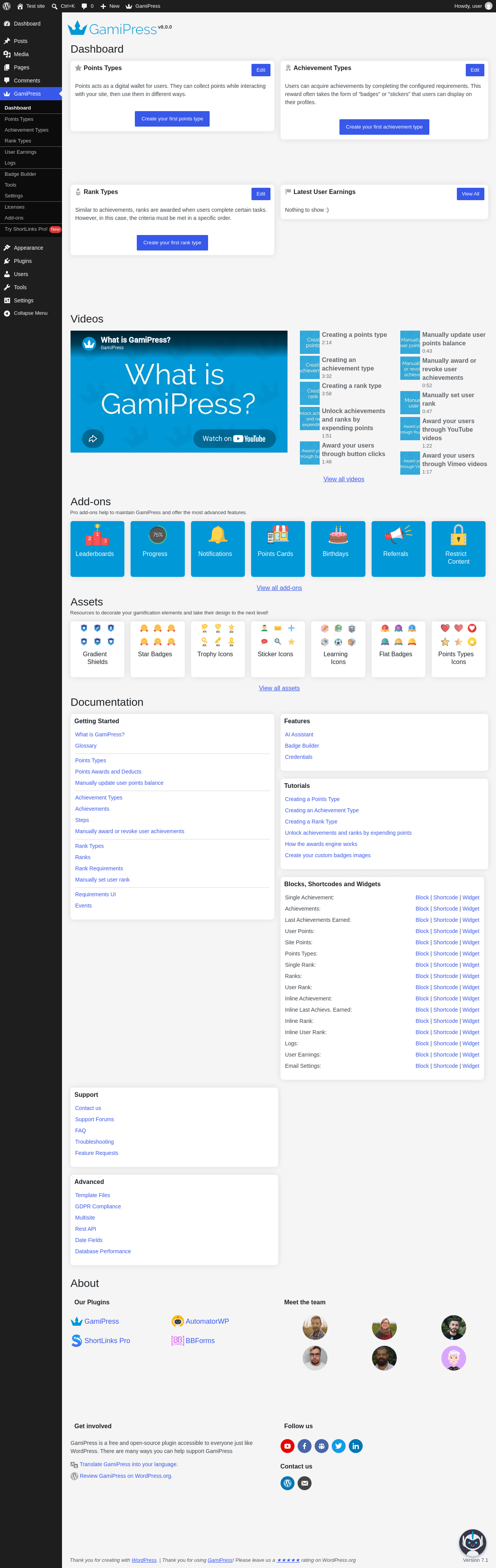Image resolution: width=496 pixels, height=1568 pixels.
Task: Open the WordPress logo menu in admin bar
Action: tap(7, 6)
